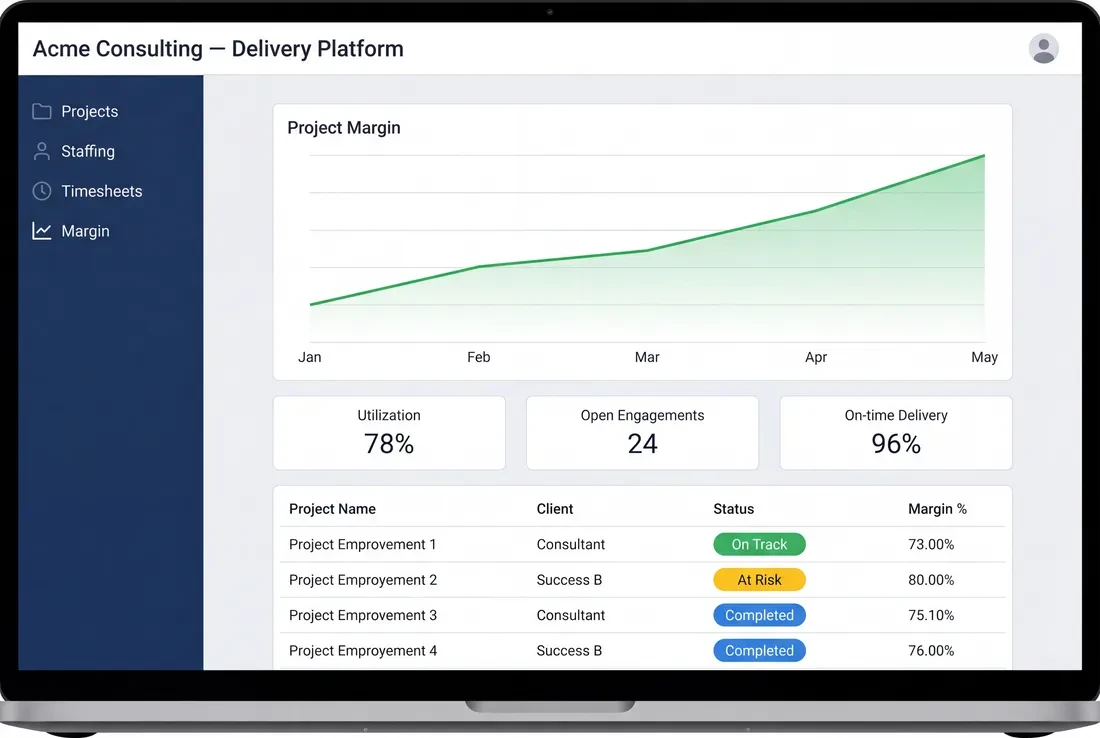Image resolution: width=1100 pixels, height=738 pixels.
Task: Sort by Client column header
Action: (555, 509)
